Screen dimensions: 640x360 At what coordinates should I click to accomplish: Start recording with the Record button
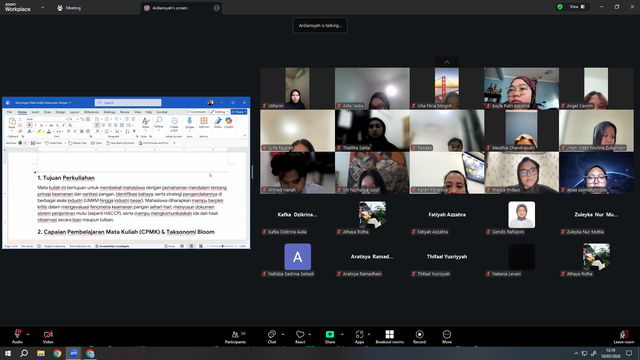(419, 337)
